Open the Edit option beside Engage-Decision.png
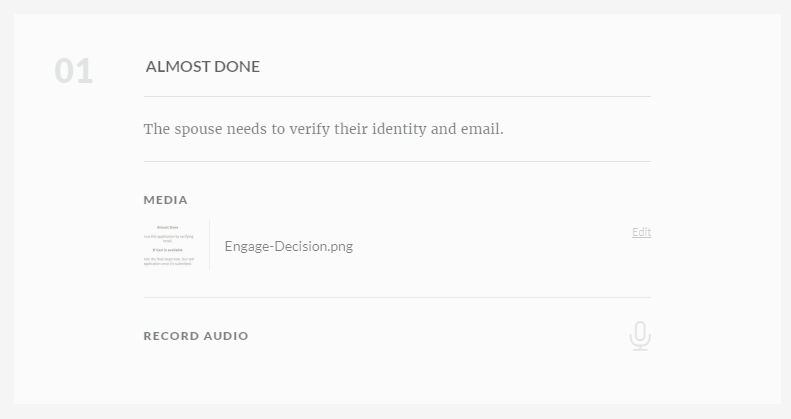Screen dimensions: 791x419 [x=641, y=232]
